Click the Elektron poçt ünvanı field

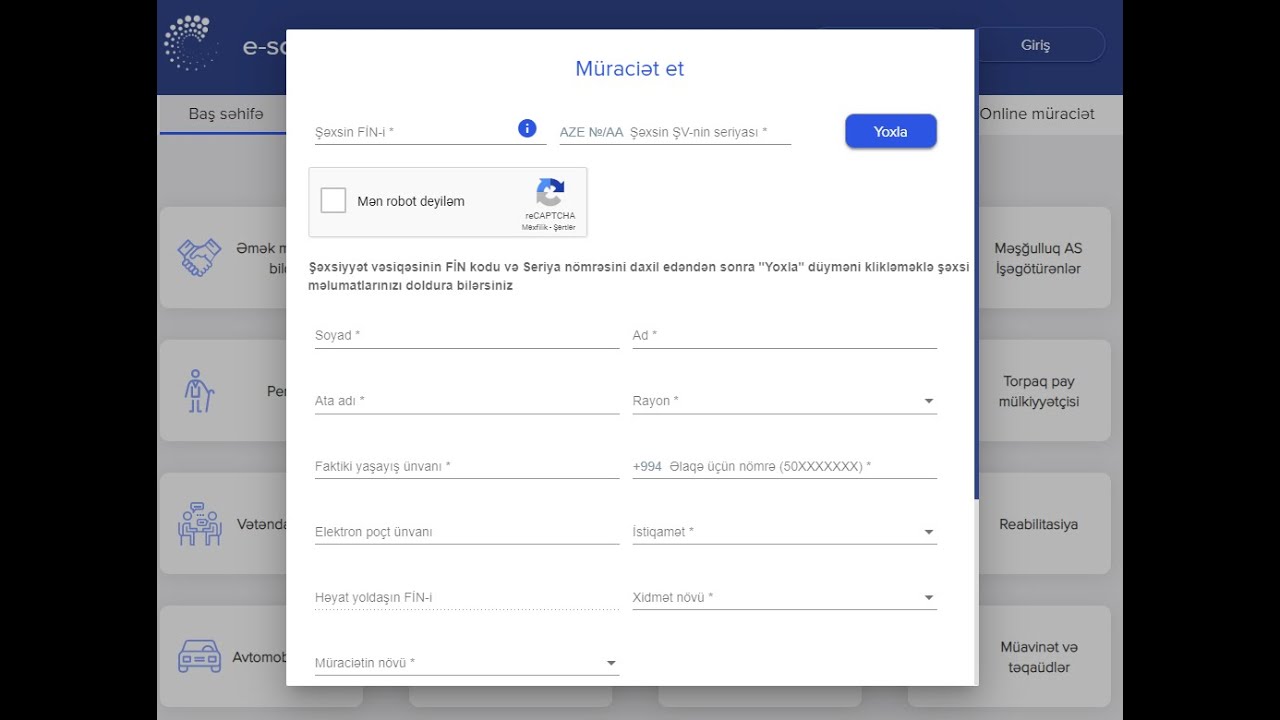tap(467, 532)
